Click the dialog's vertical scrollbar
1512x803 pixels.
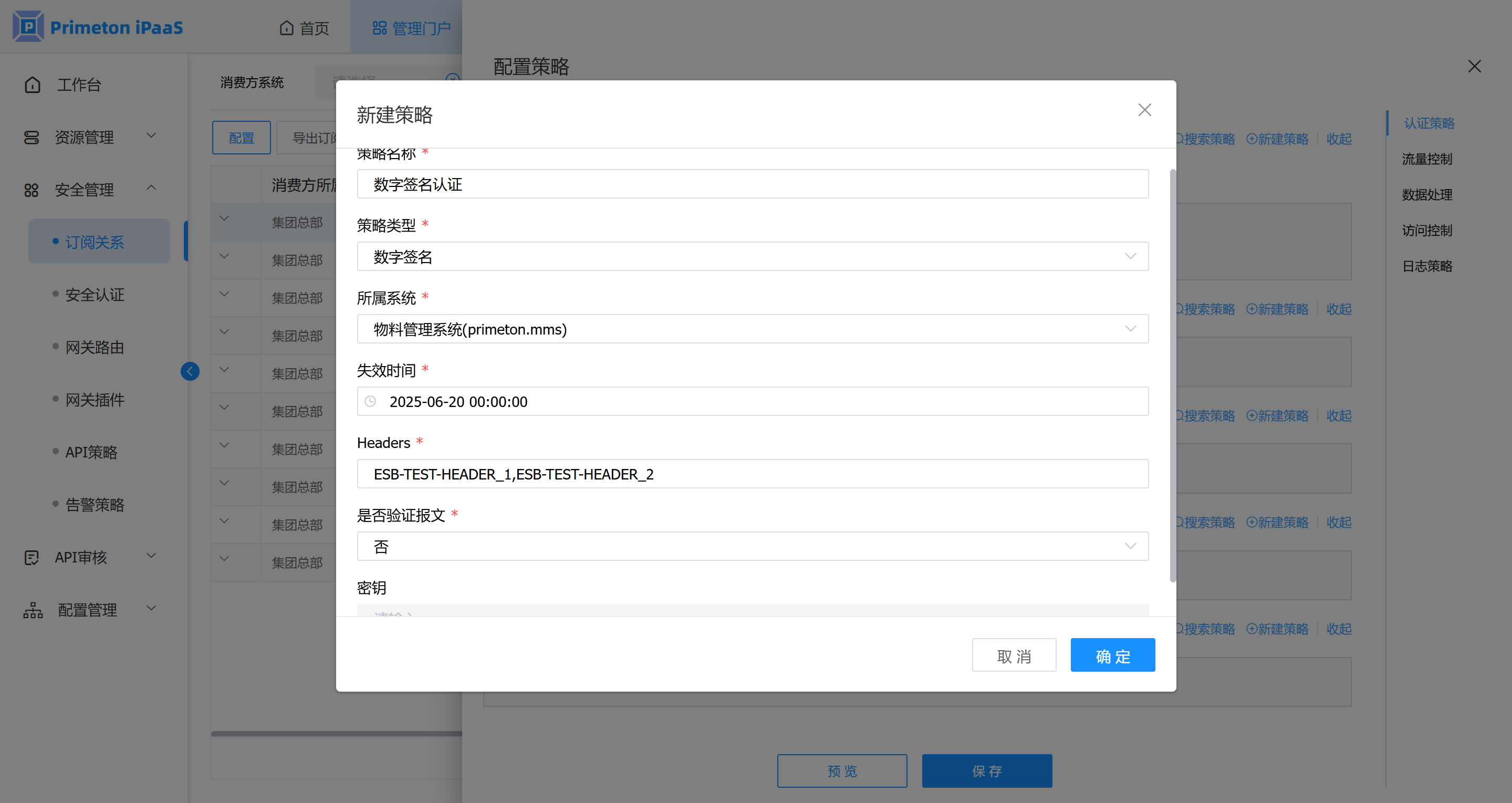pyautogui.click(x=1172, y=376)
